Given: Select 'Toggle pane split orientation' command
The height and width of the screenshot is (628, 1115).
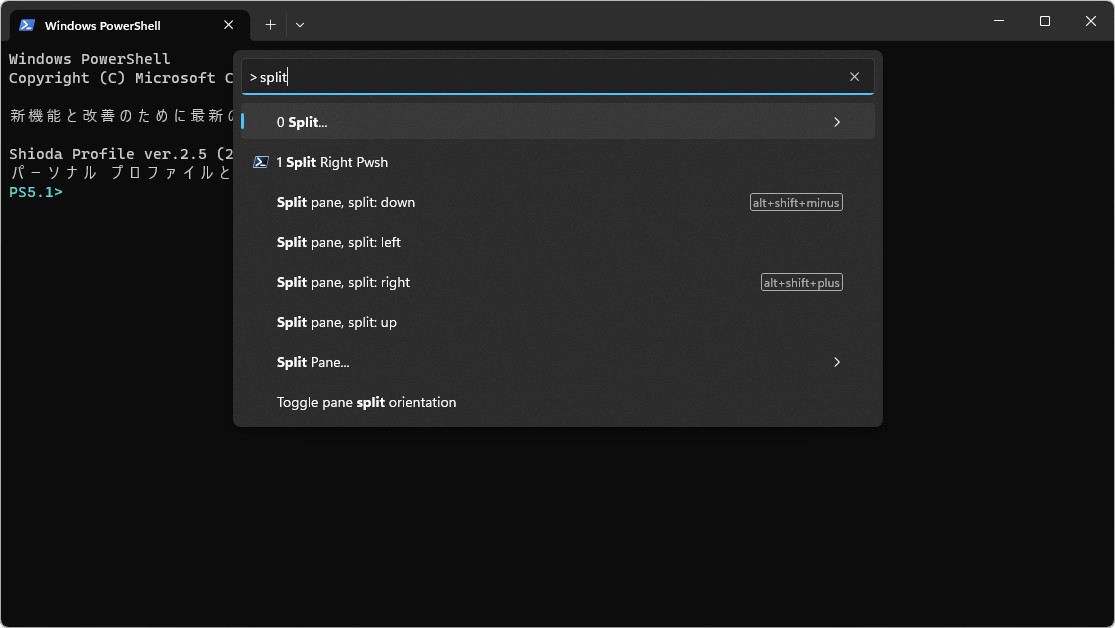Looking at the screenshot, I should coord(558,403).
